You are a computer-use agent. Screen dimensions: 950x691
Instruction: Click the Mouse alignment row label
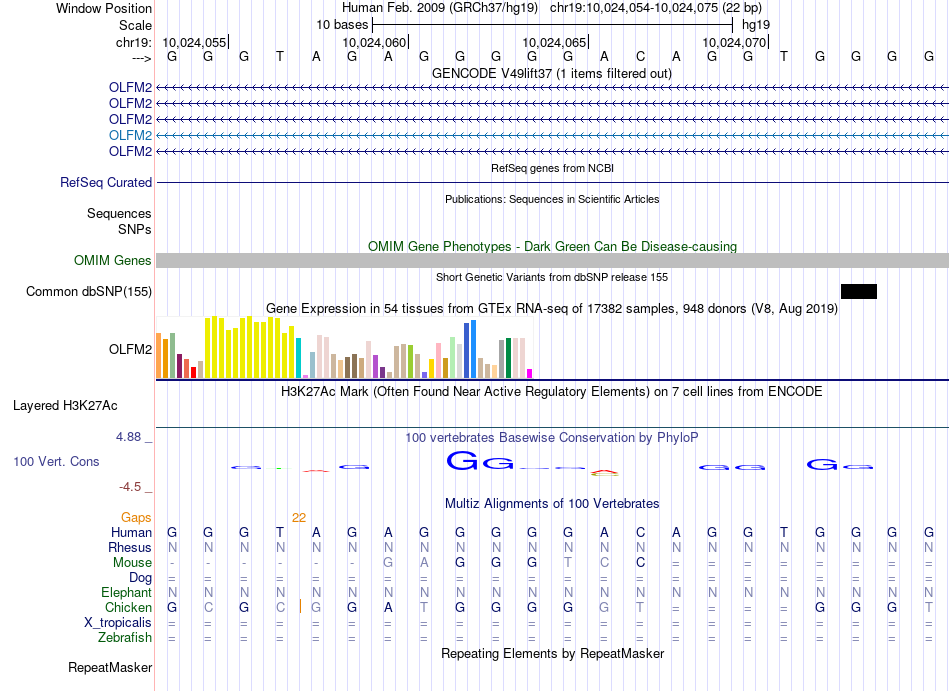click(132, 563)
